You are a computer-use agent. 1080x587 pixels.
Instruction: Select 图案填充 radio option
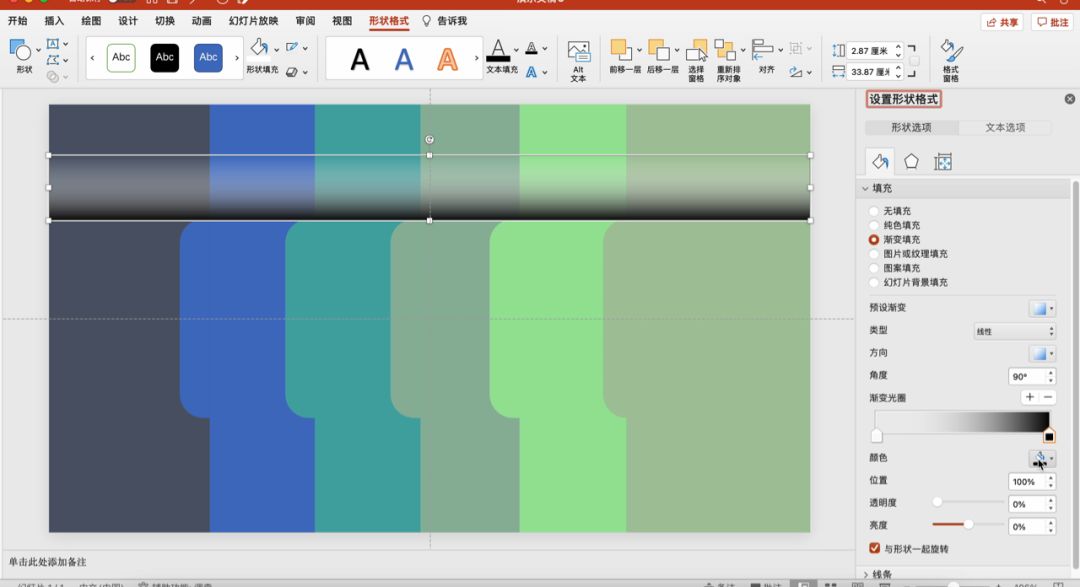874,268
